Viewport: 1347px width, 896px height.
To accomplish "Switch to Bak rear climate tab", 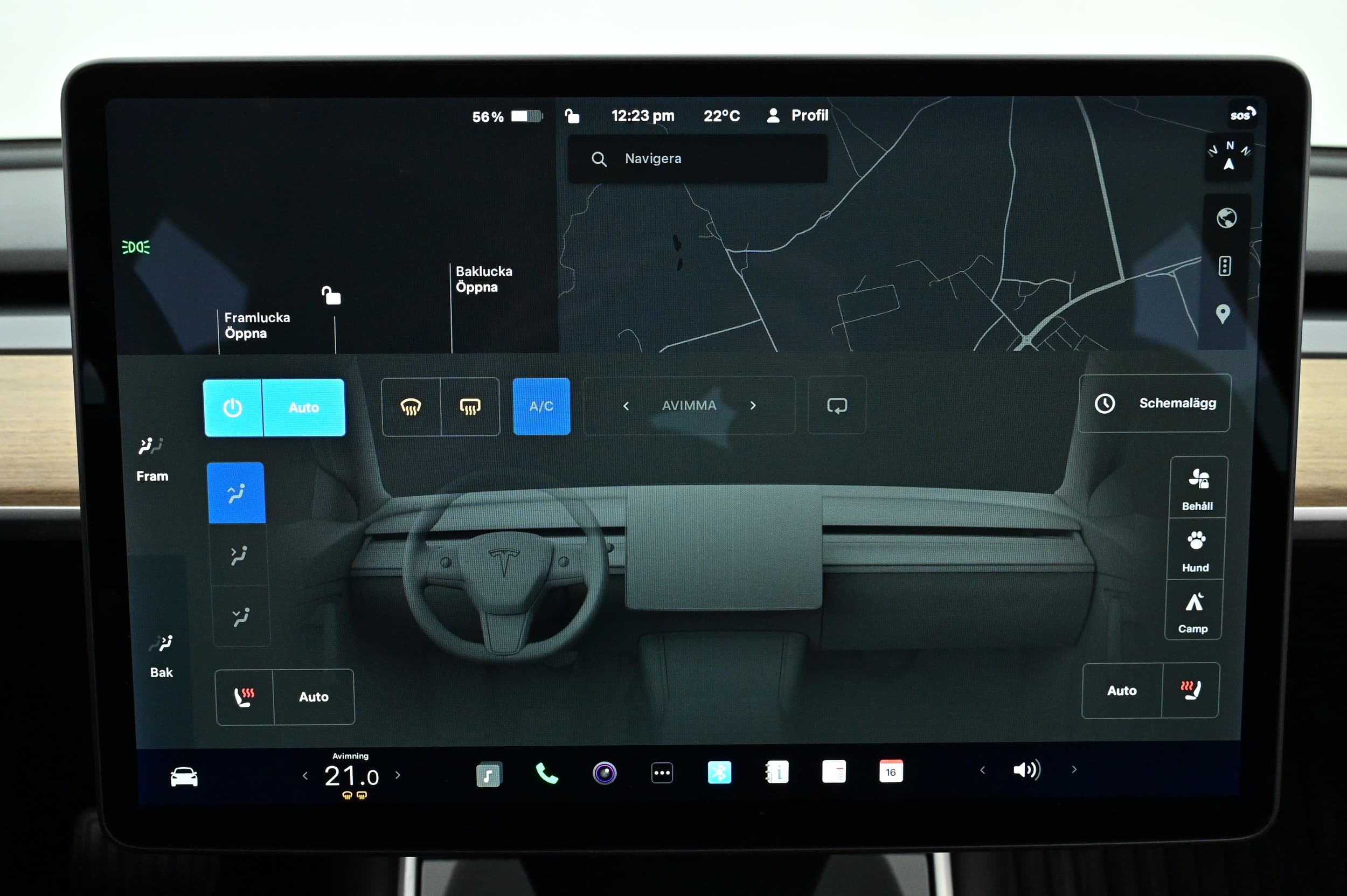I will 161,656.
